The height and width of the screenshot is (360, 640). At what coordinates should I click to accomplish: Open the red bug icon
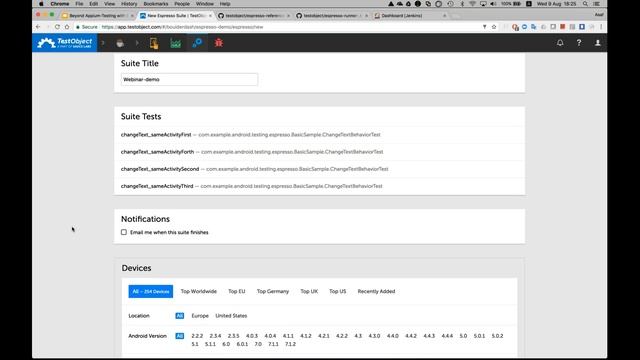(219, 42)
